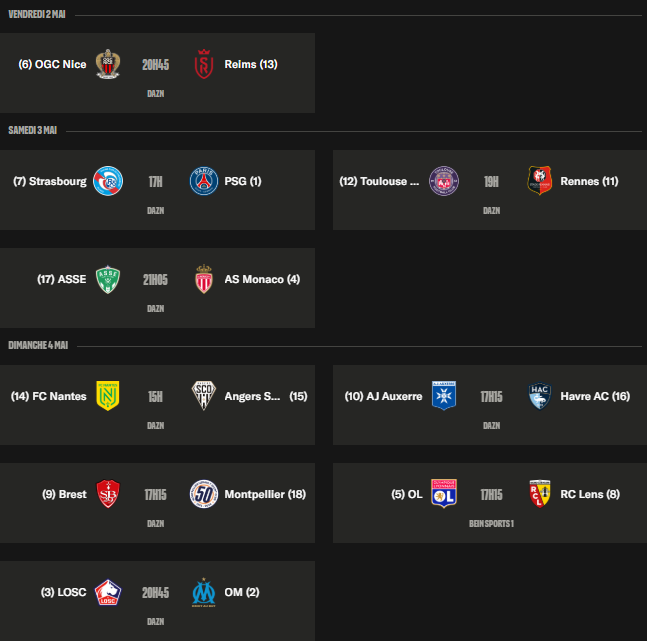Open the ASSE team name link

click(62, 279)
